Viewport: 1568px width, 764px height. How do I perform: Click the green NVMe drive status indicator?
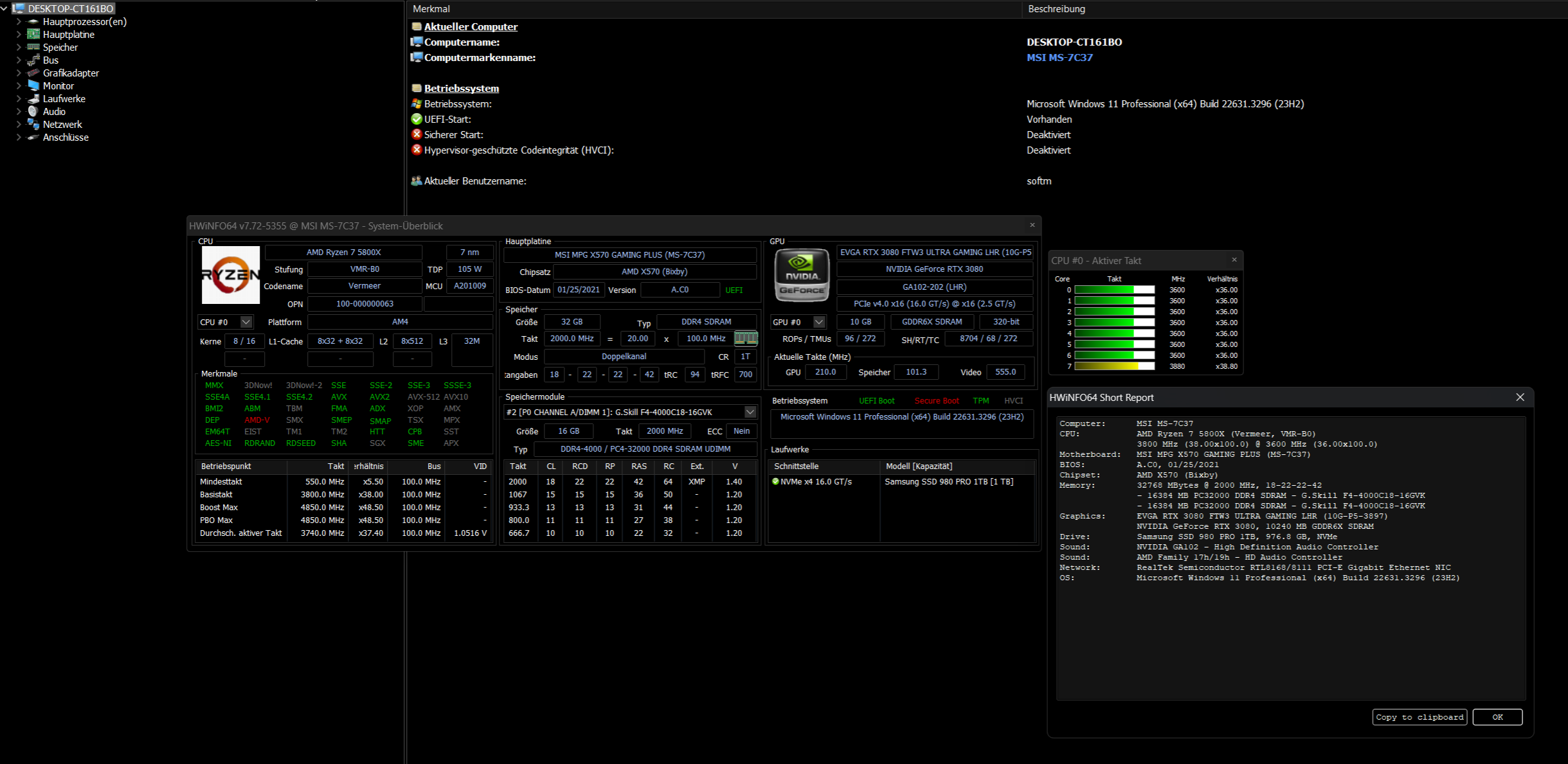point(775,481)
